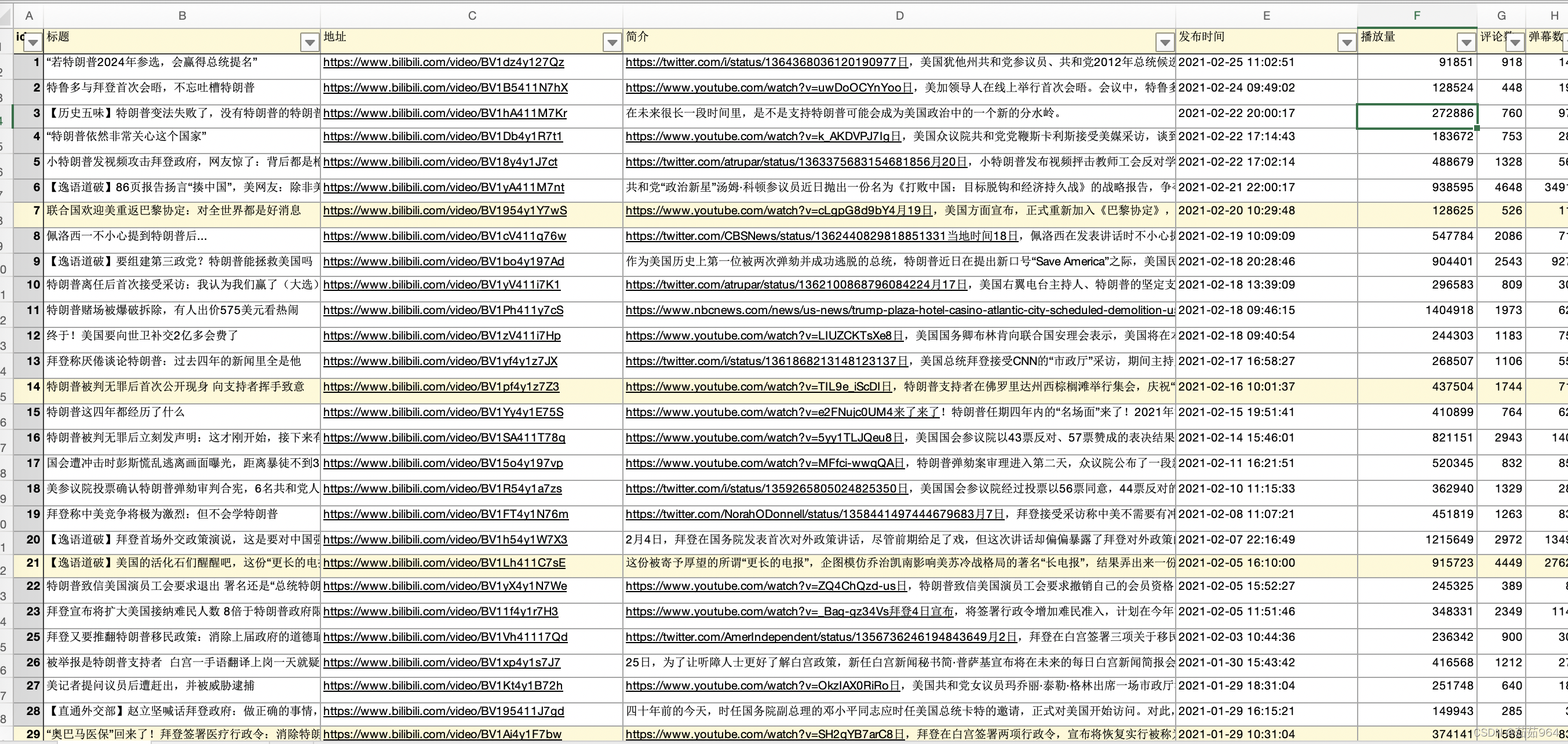
Task: Open the id column filter dropdown
Action: (33, 42)
